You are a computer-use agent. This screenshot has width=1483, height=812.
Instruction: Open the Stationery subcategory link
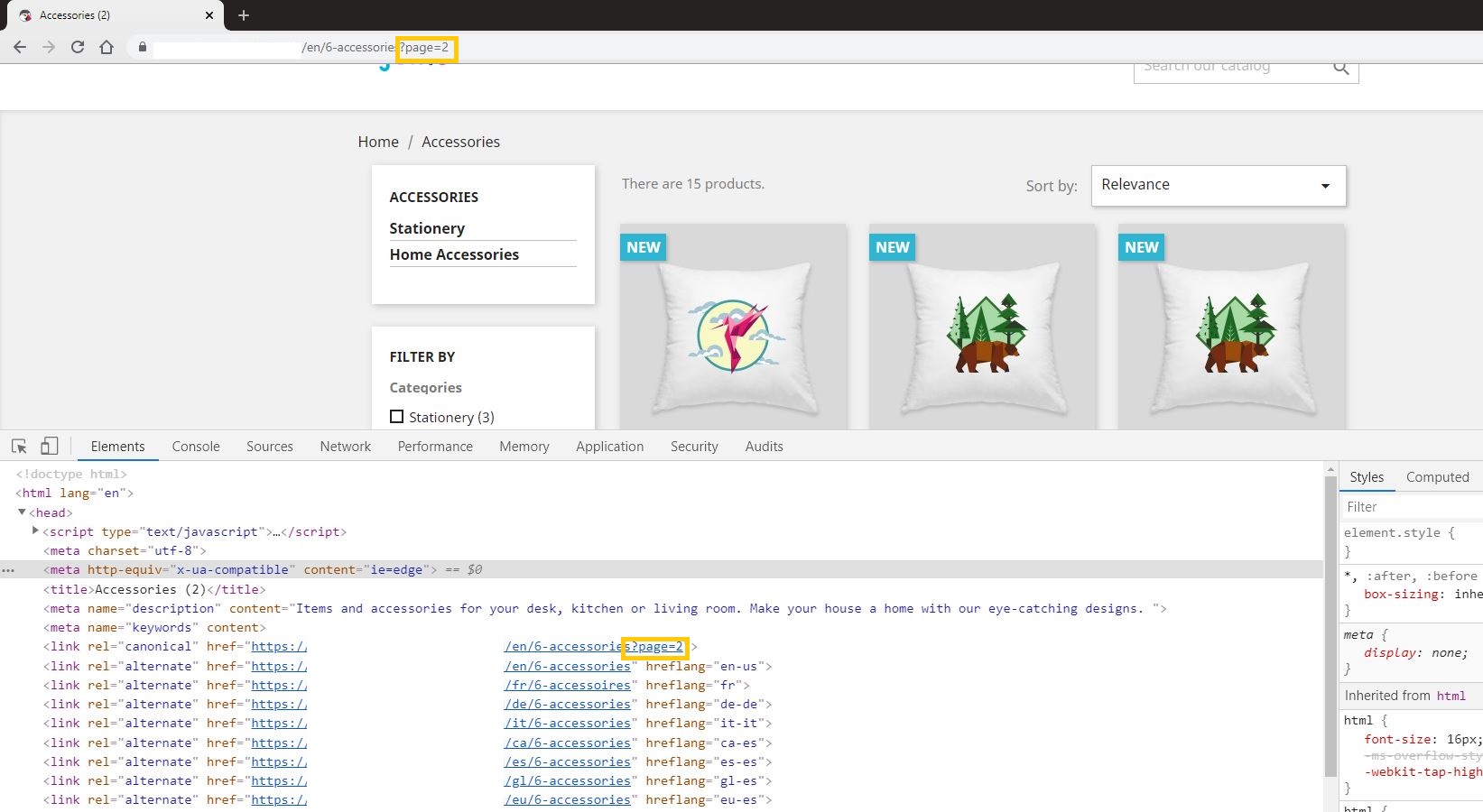pos(427,228)
